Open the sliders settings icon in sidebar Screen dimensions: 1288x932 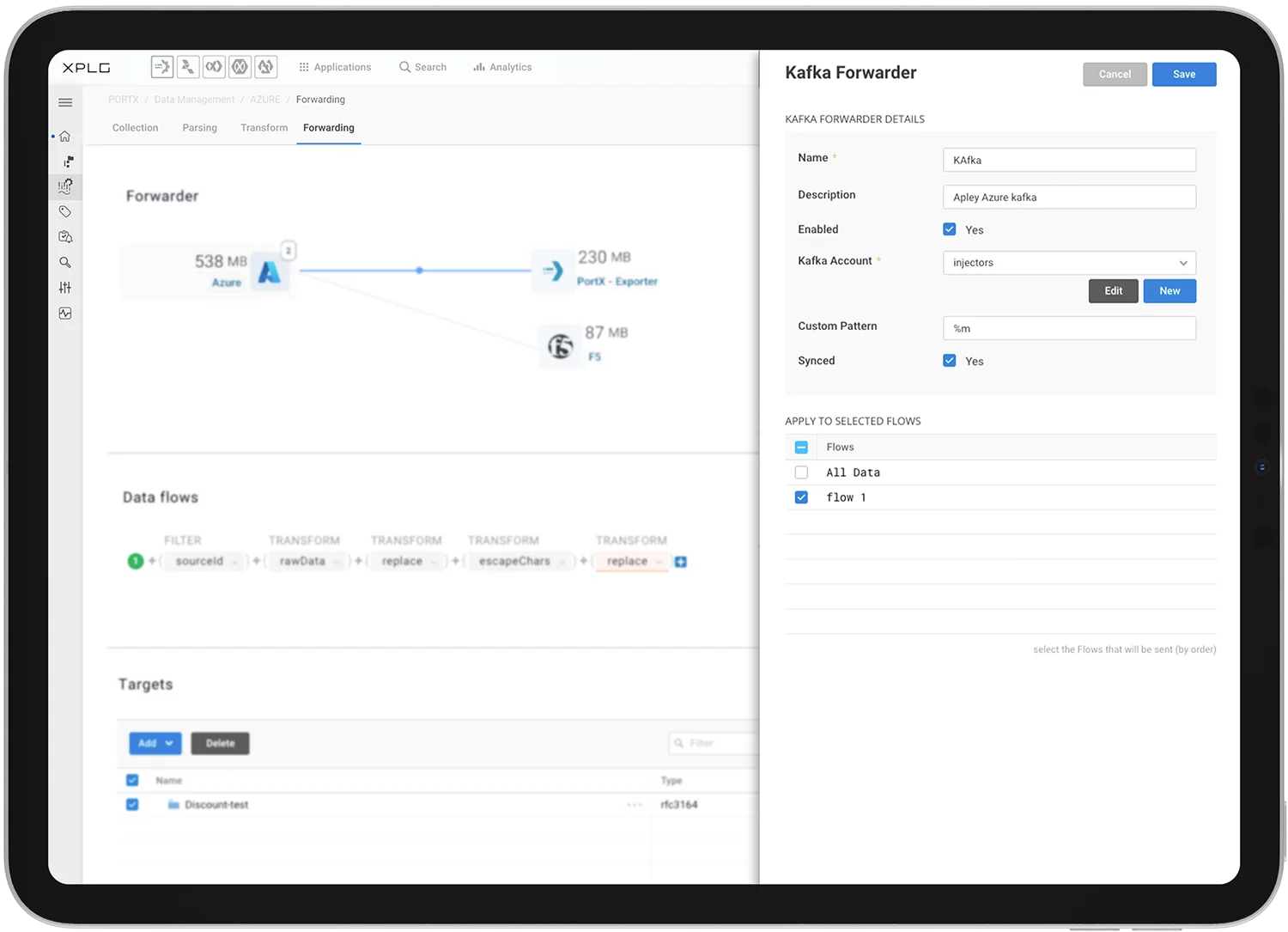click(65, 288)
